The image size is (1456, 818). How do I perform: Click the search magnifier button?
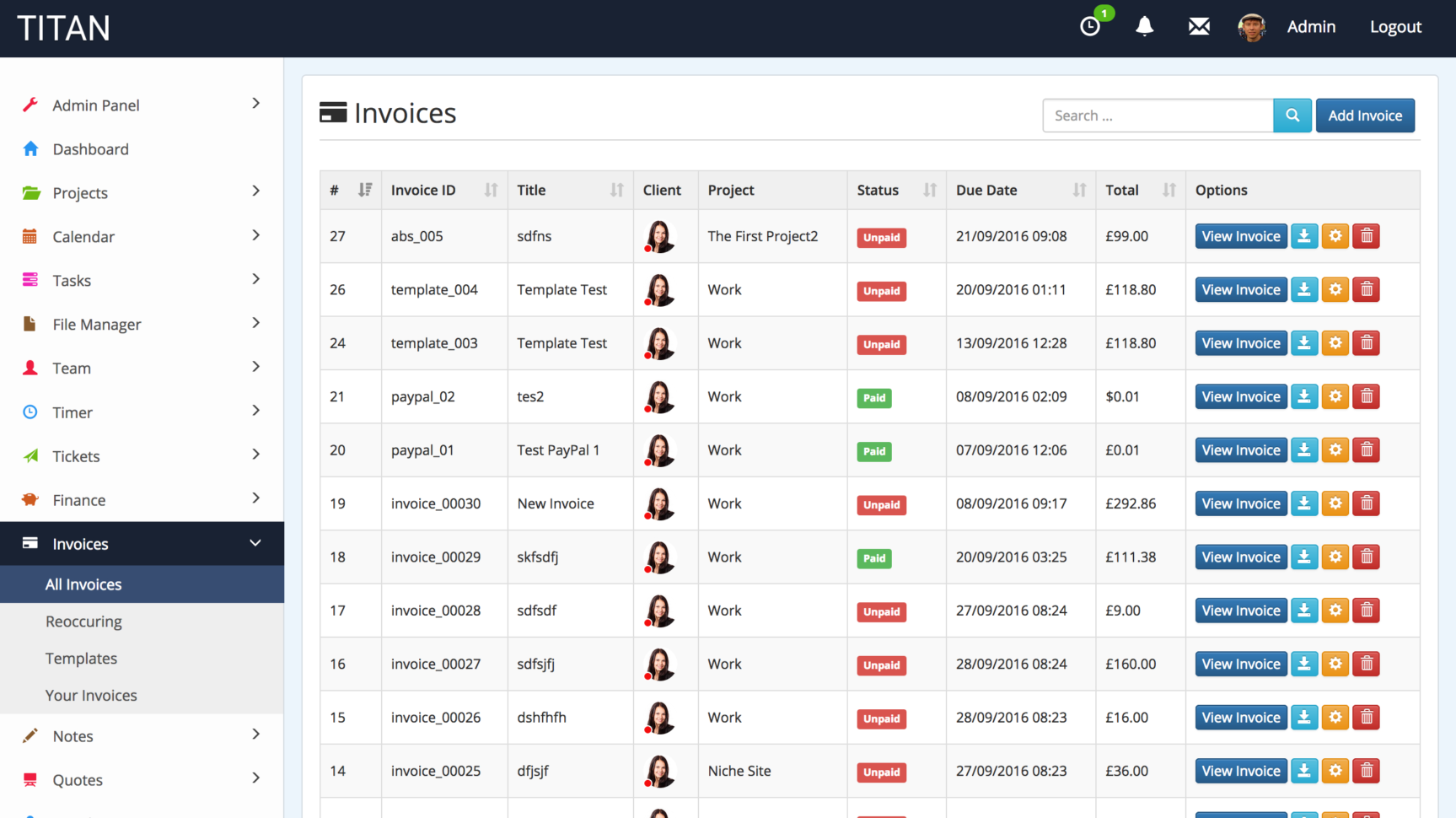(x=1292, y=116)
